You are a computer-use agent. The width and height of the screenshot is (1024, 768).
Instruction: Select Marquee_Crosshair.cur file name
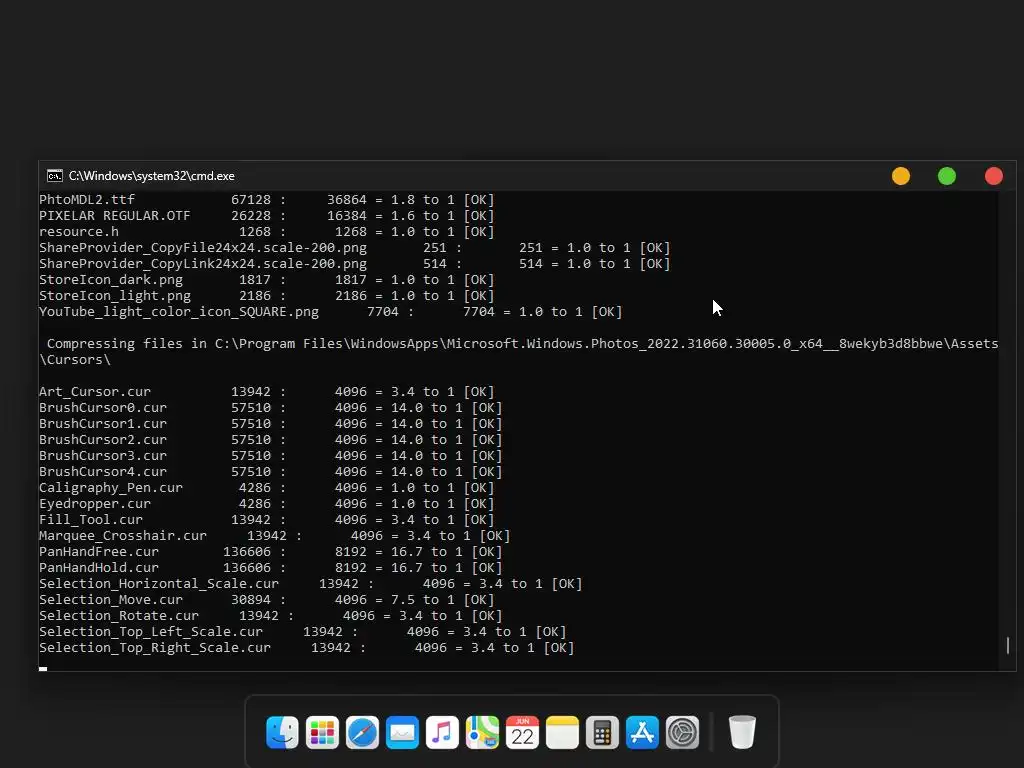pos(123,536)
